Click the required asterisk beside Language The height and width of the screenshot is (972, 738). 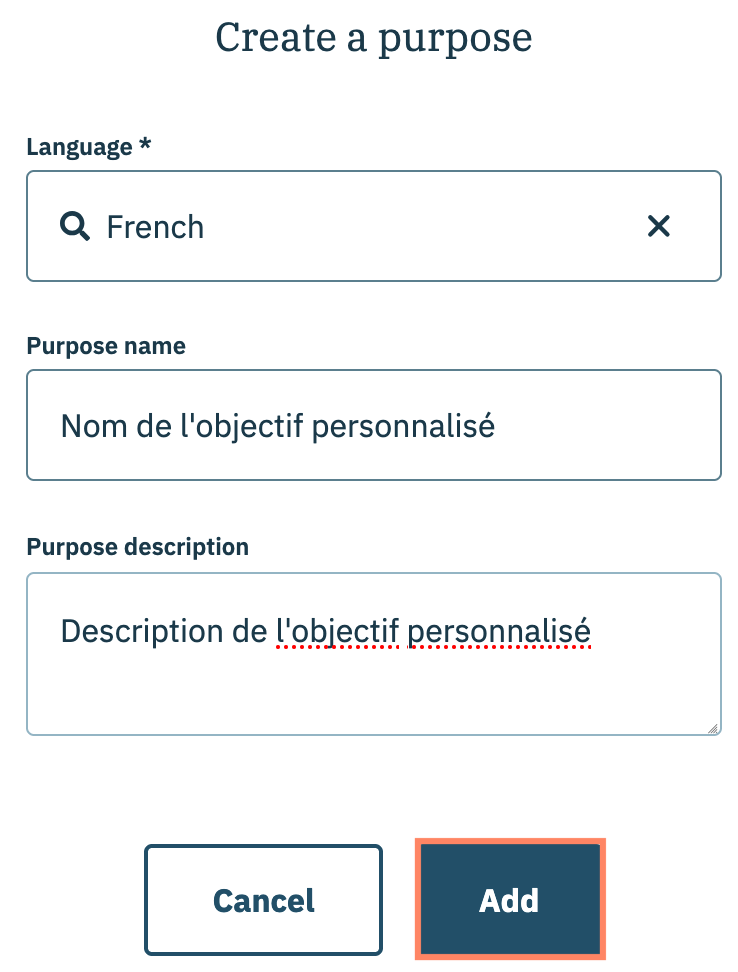145,146
